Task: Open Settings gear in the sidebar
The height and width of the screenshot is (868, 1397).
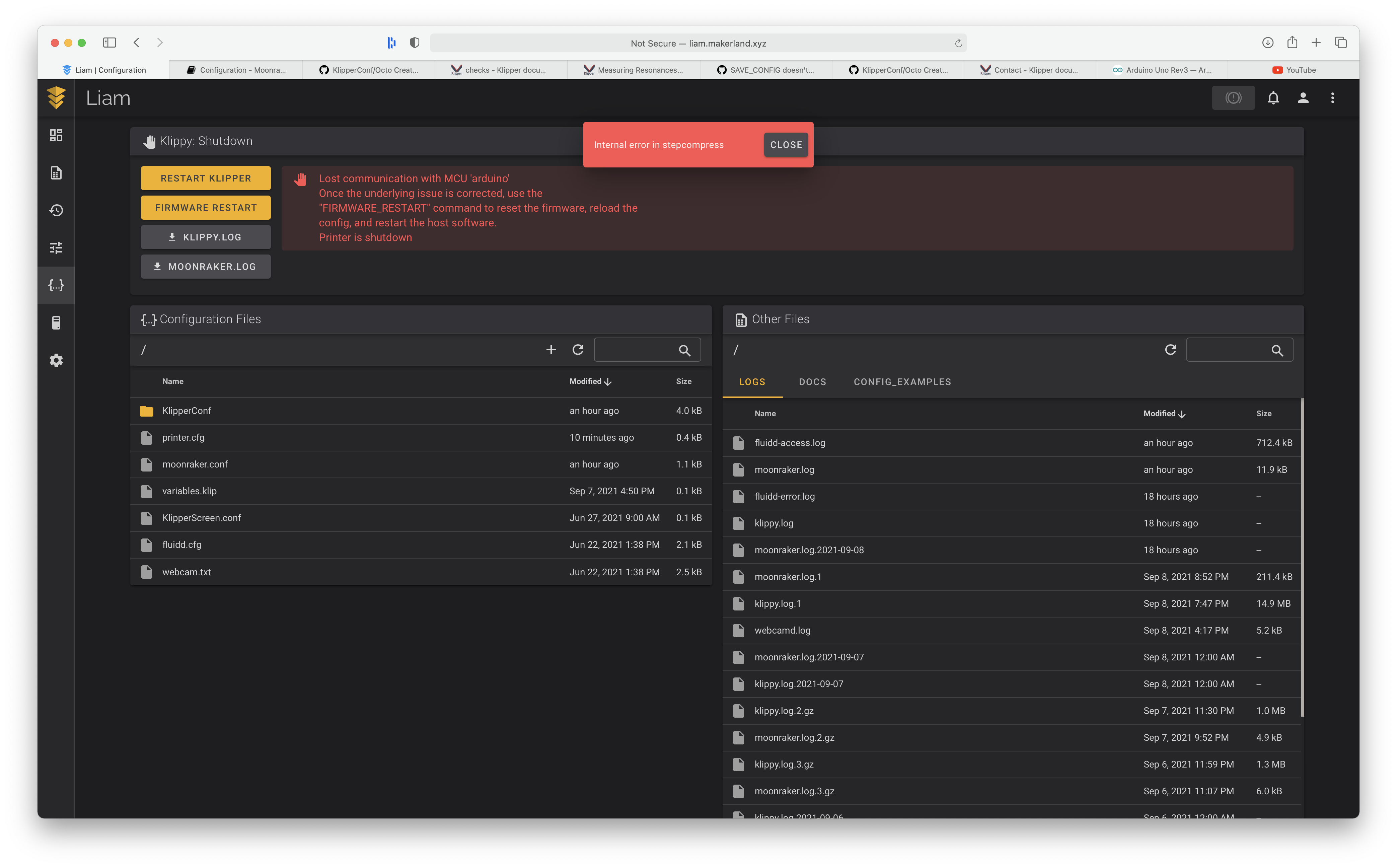Action: pos(56,360)
